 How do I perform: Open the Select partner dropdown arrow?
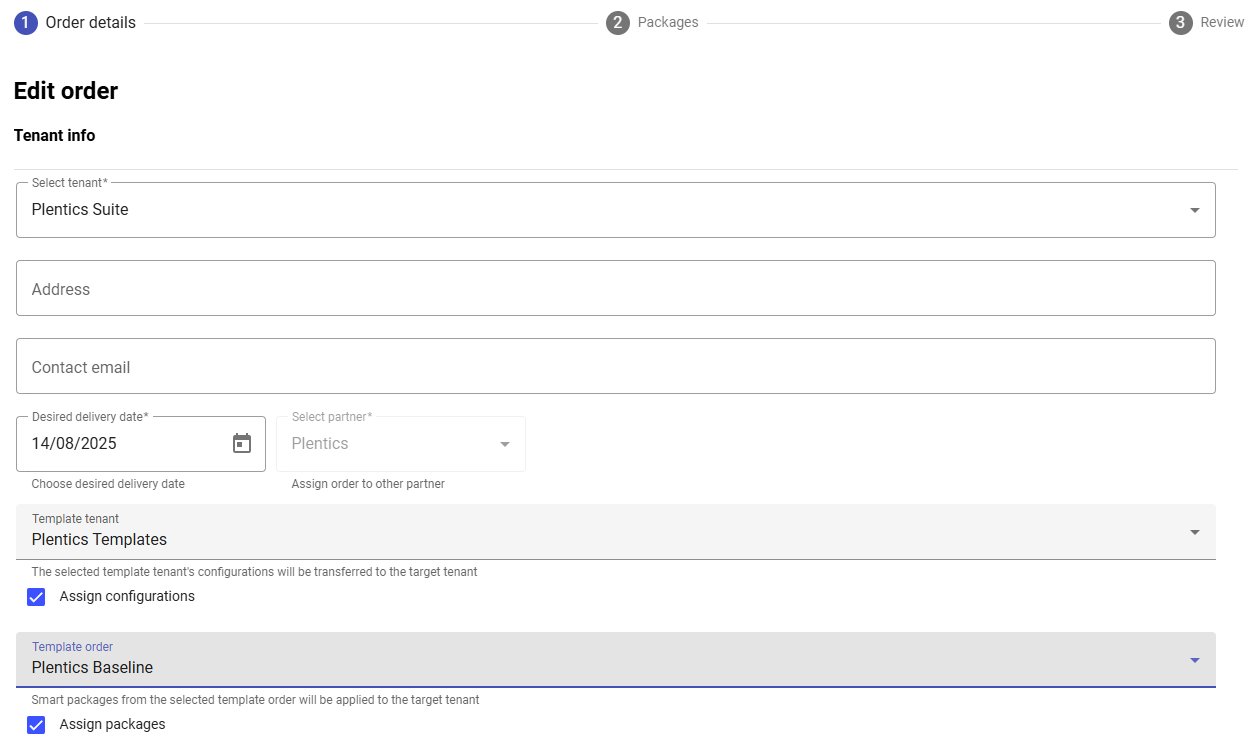click(x=505, y=444)
